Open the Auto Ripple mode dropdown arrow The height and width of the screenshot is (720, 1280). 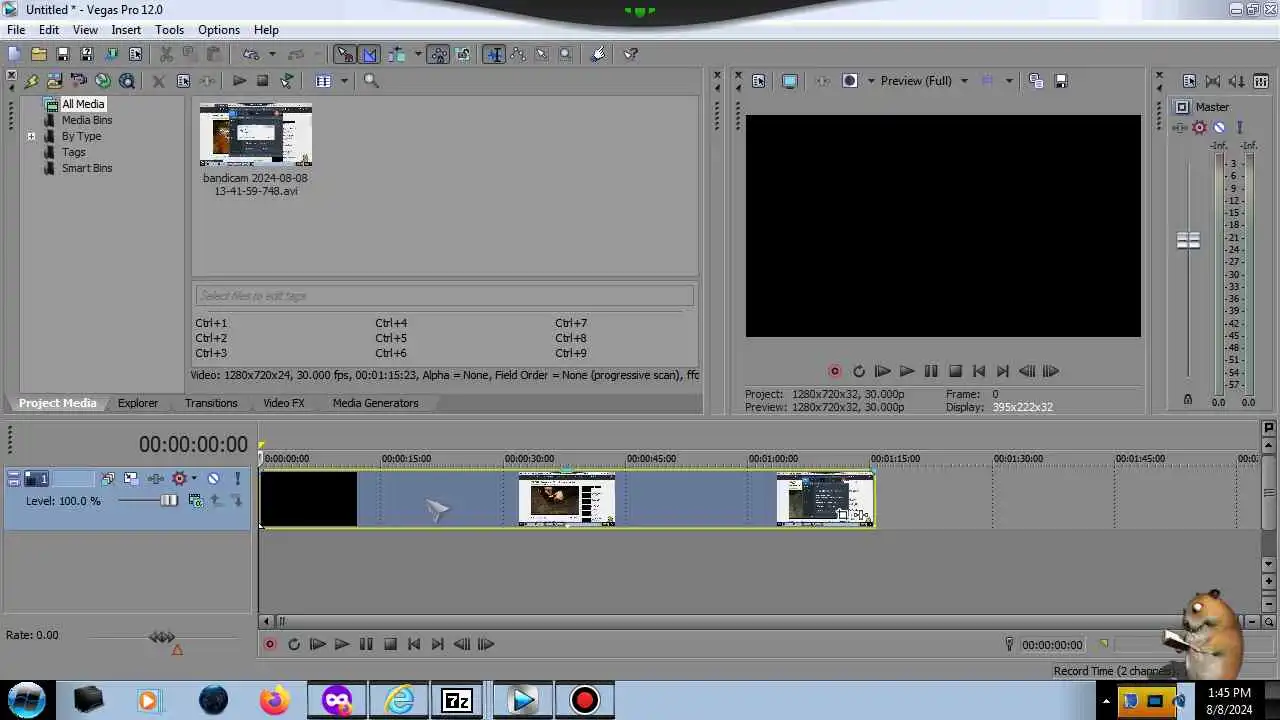[x=417, y=54]
